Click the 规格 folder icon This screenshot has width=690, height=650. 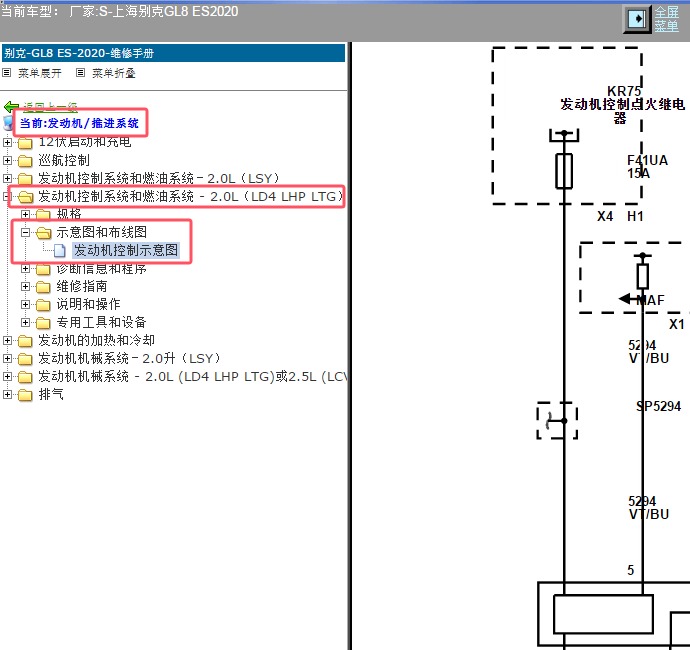pyautogui.click(x=43, y=214)
